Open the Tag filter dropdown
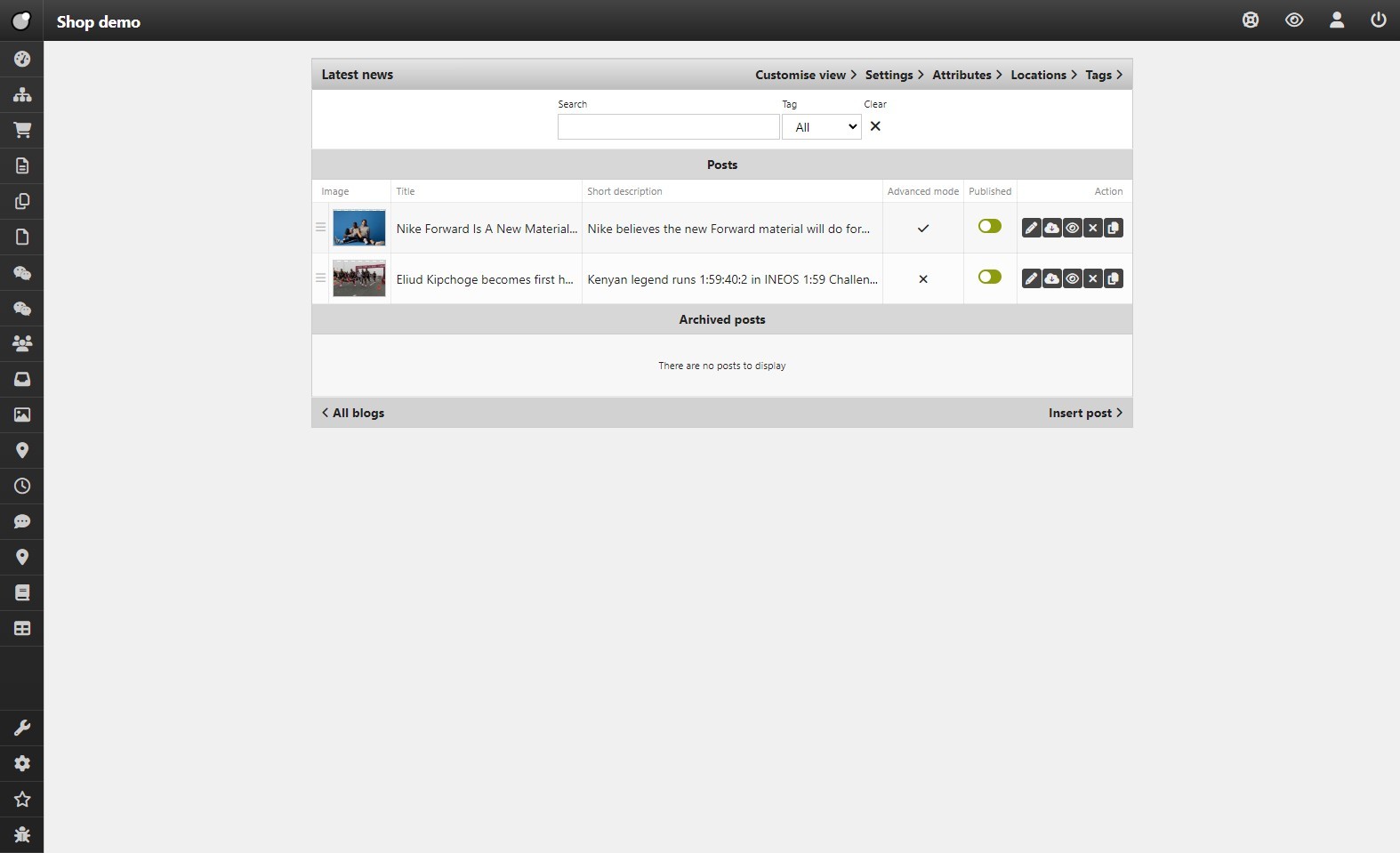This screenshot has width=1400, height=853. coord(821,127)
